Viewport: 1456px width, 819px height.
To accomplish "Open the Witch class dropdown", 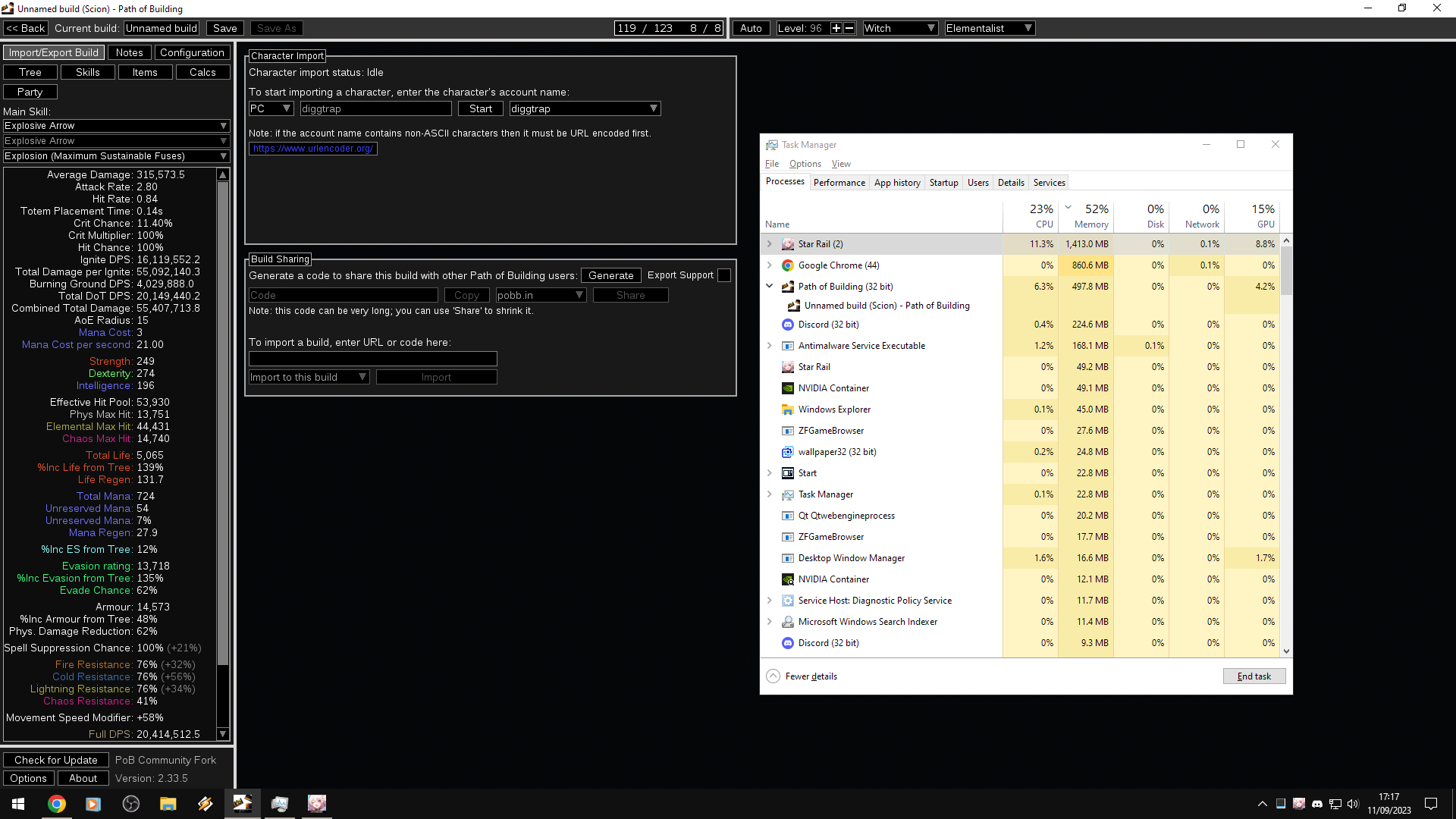I will (x=899, y=28).
